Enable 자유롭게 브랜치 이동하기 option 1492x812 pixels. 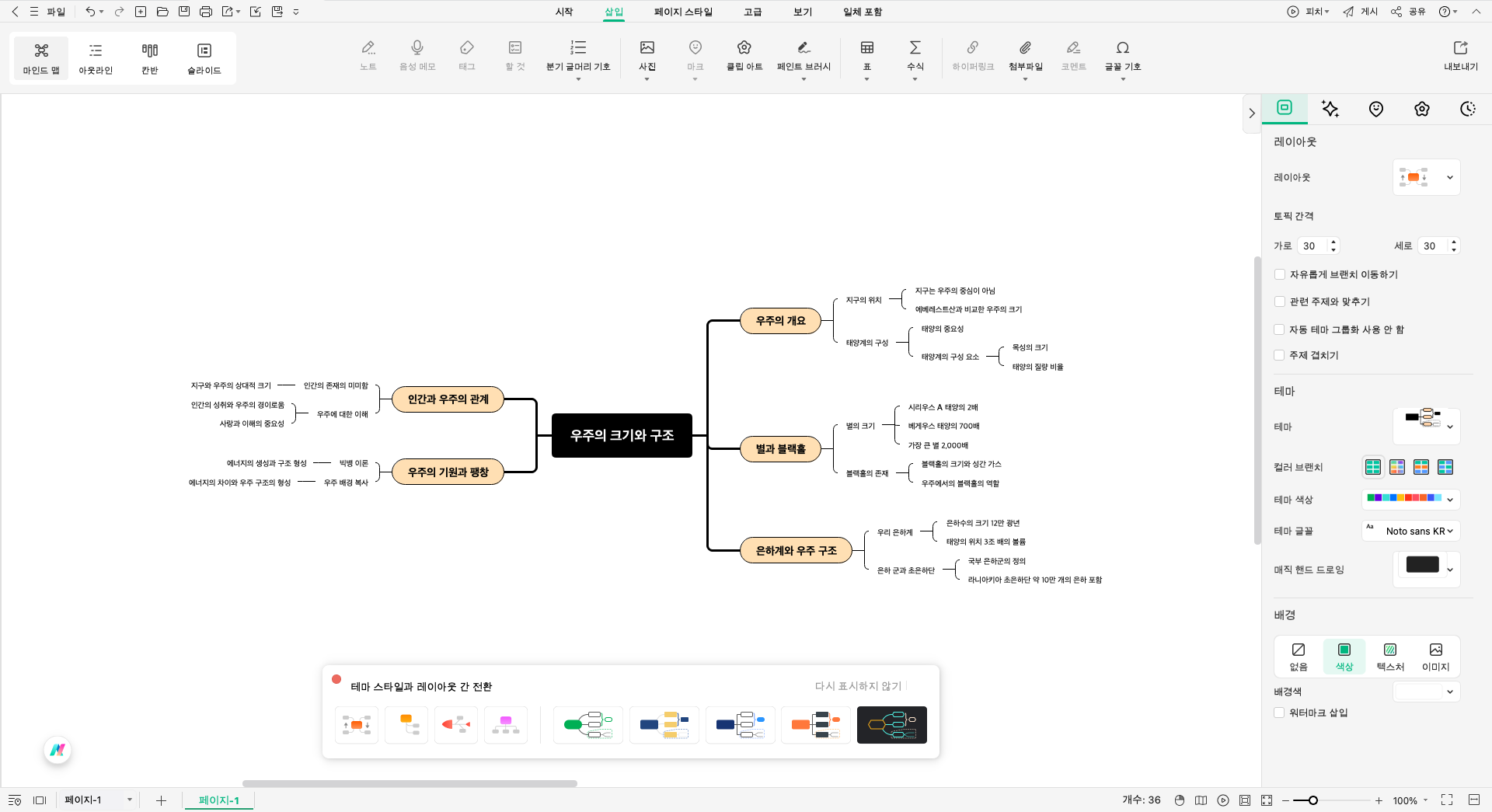point(1279,274)
